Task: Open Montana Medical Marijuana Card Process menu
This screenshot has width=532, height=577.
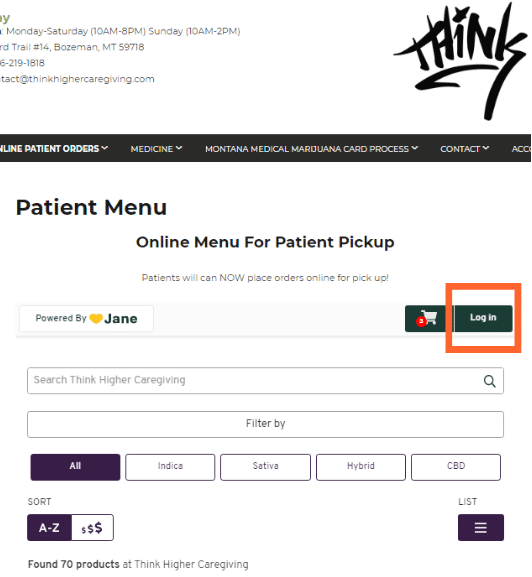Action: 311,149
